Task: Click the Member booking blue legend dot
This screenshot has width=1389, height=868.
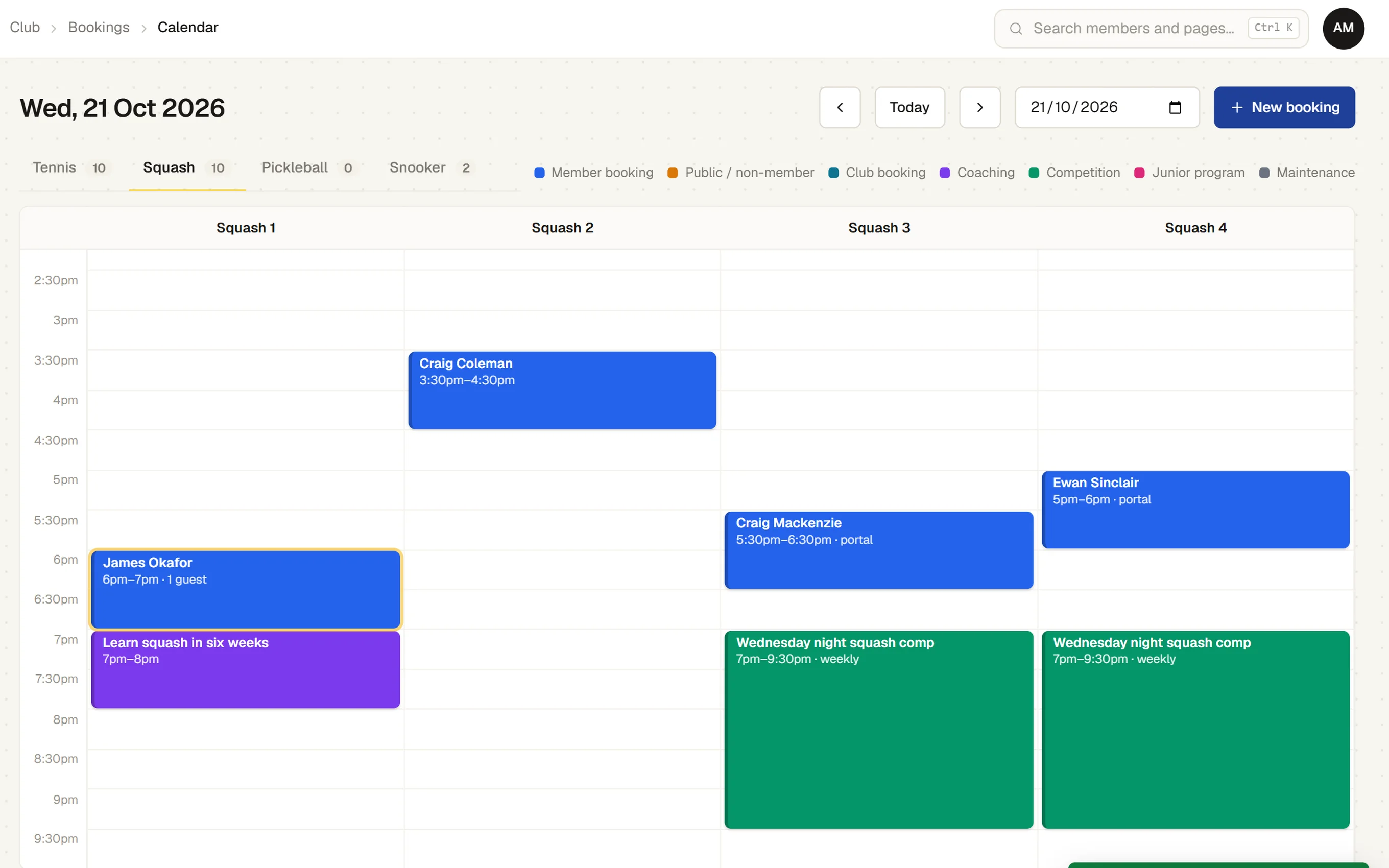Action: point(539,173)
